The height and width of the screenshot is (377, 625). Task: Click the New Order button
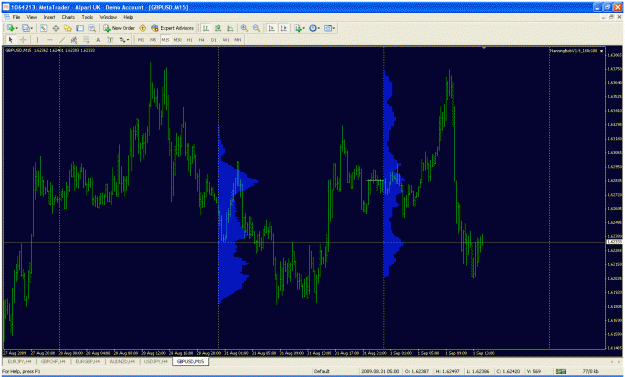point(119,28)
